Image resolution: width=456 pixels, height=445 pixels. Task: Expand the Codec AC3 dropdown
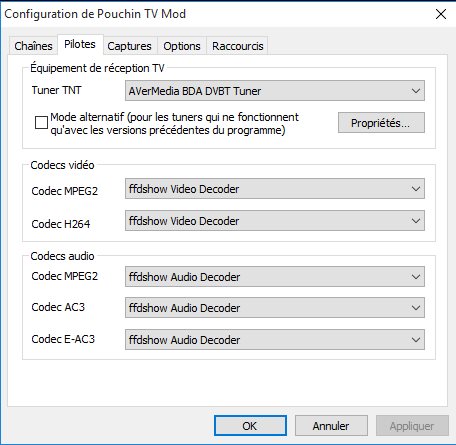(x=275, y=307)
